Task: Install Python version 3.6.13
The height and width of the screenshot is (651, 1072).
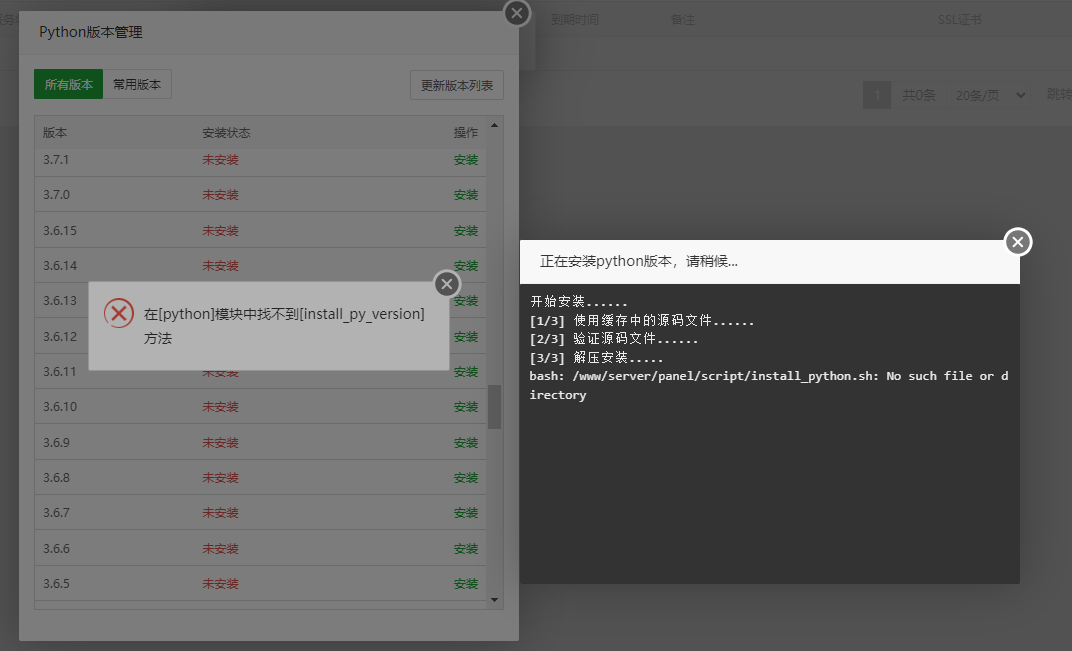Action: (466, 301)
